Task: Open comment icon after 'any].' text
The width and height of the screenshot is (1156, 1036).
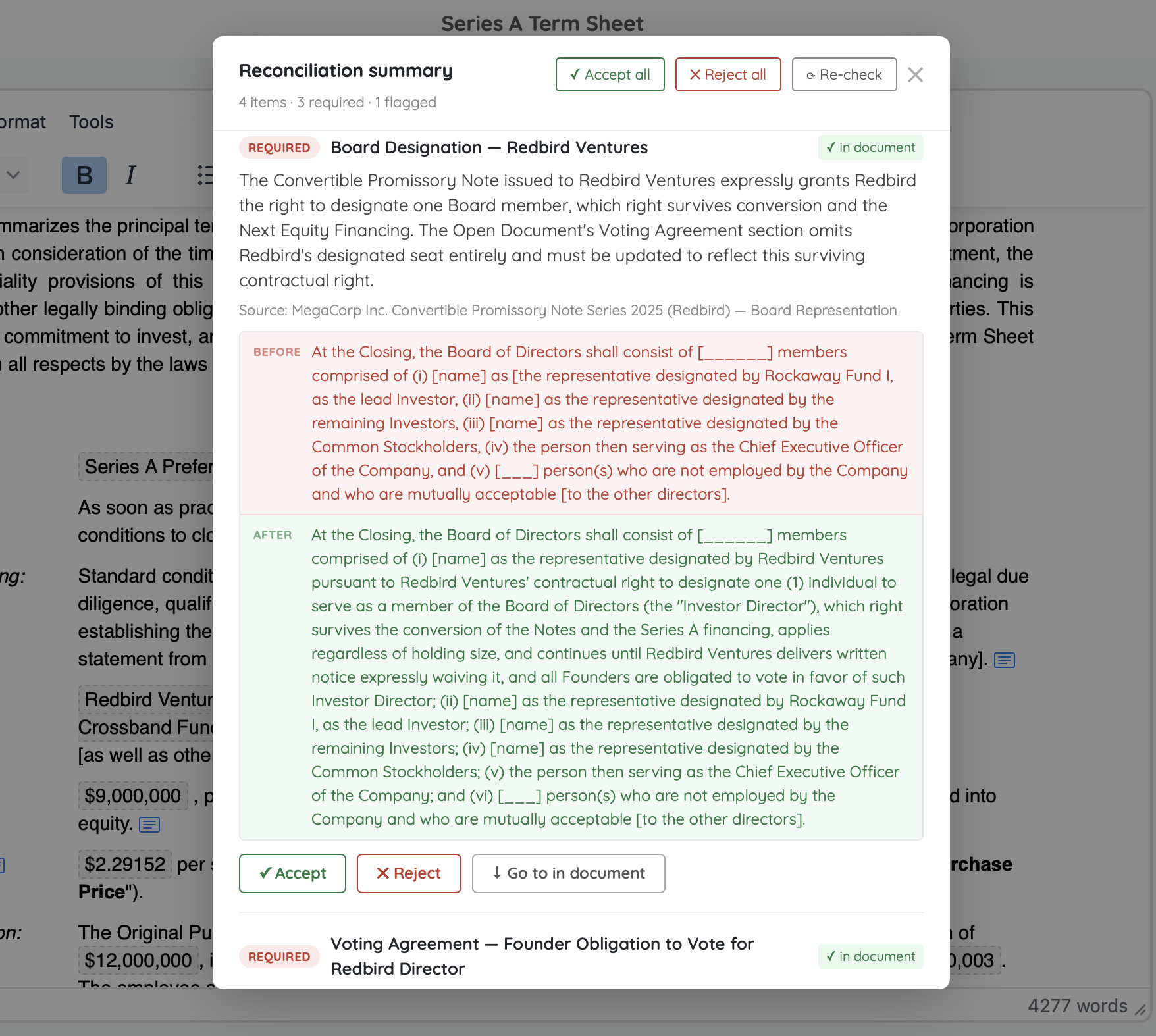Action: tap(1005, 660)
